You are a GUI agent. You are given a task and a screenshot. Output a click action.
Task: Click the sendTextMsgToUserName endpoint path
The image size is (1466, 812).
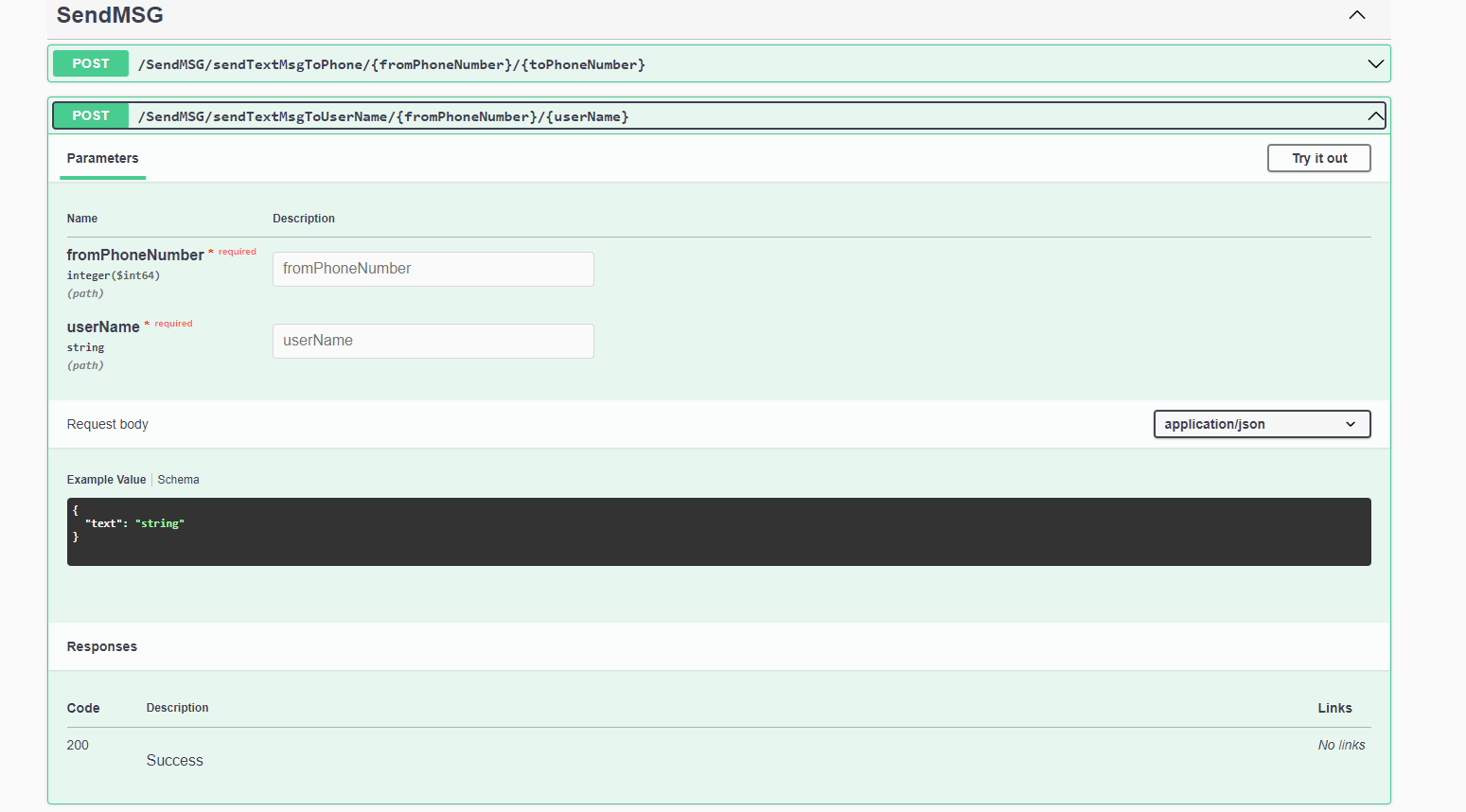point(382,115)
